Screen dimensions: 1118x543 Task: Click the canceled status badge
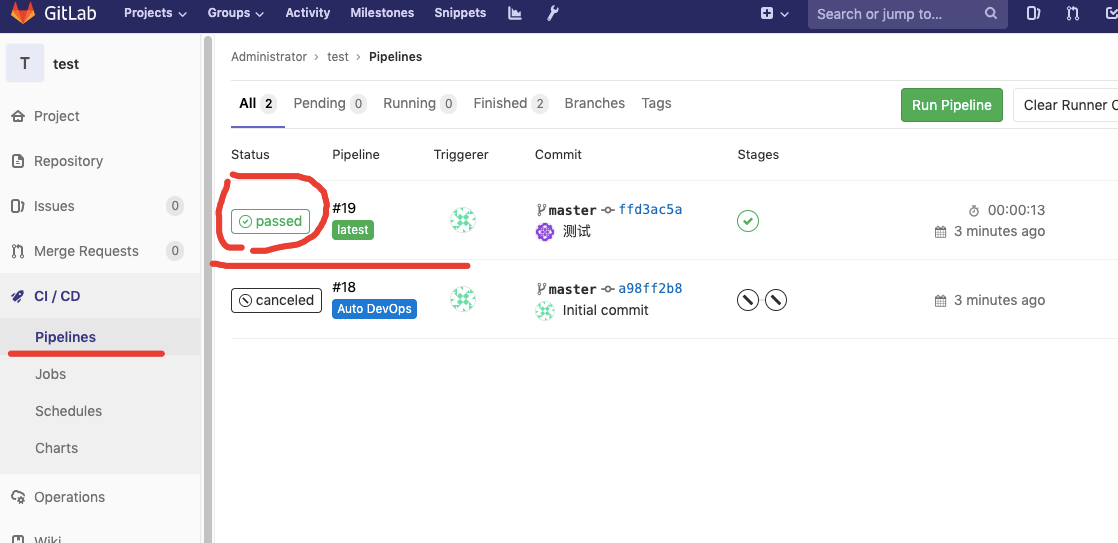pos(274,300)
